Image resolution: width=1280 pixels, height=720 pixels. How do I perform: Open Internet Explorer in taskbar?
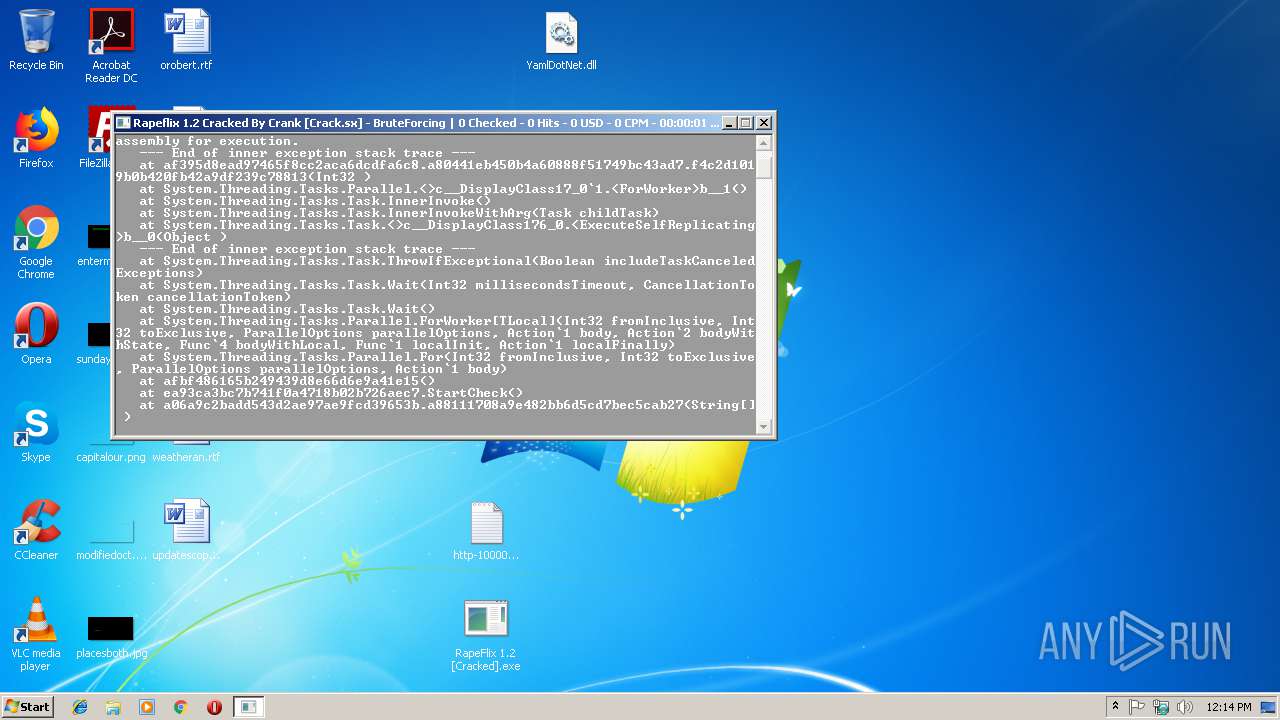[x=80, y=707]
